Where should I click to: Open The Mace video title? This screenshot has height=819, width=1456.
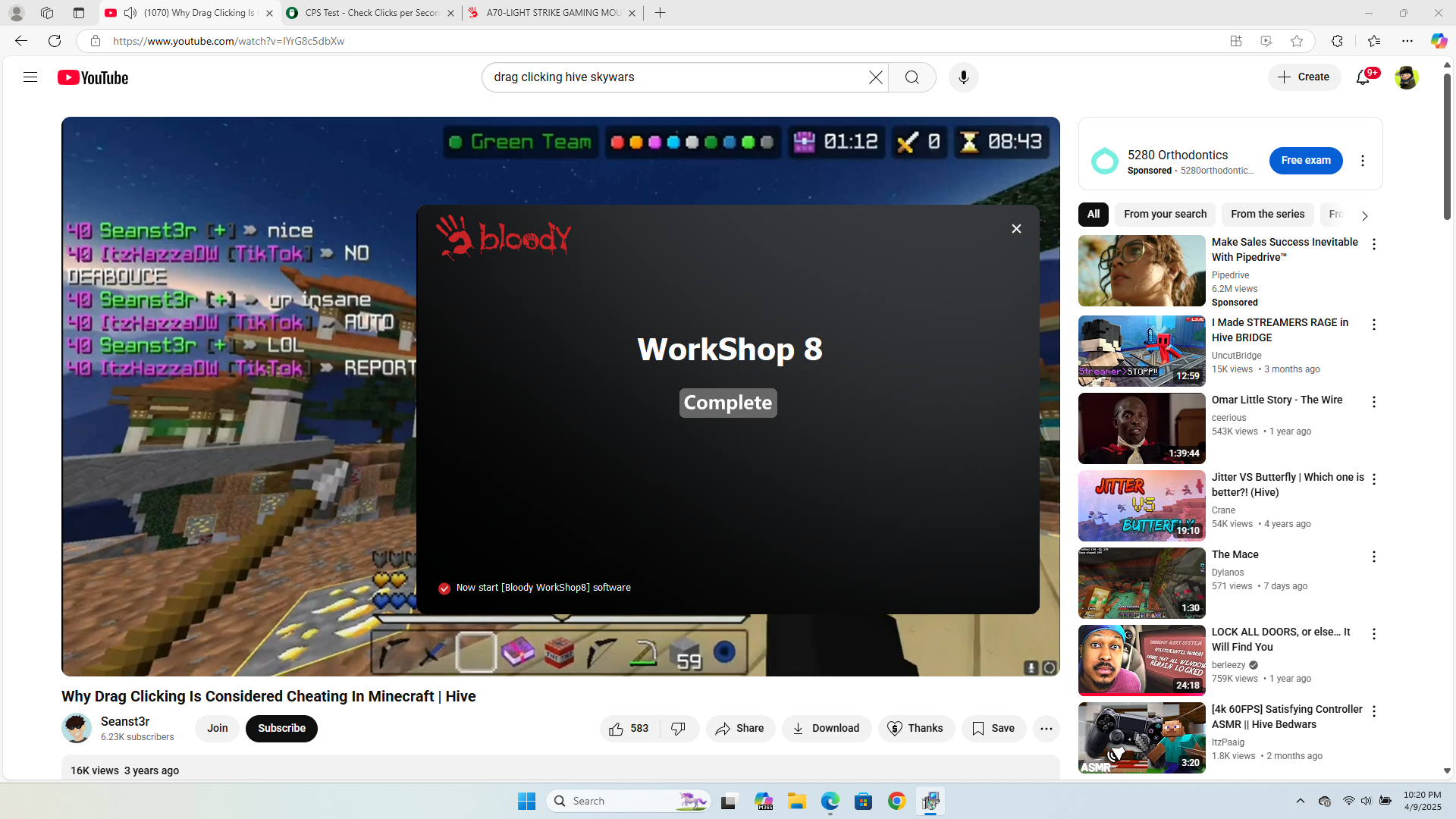pos(1235,555)
